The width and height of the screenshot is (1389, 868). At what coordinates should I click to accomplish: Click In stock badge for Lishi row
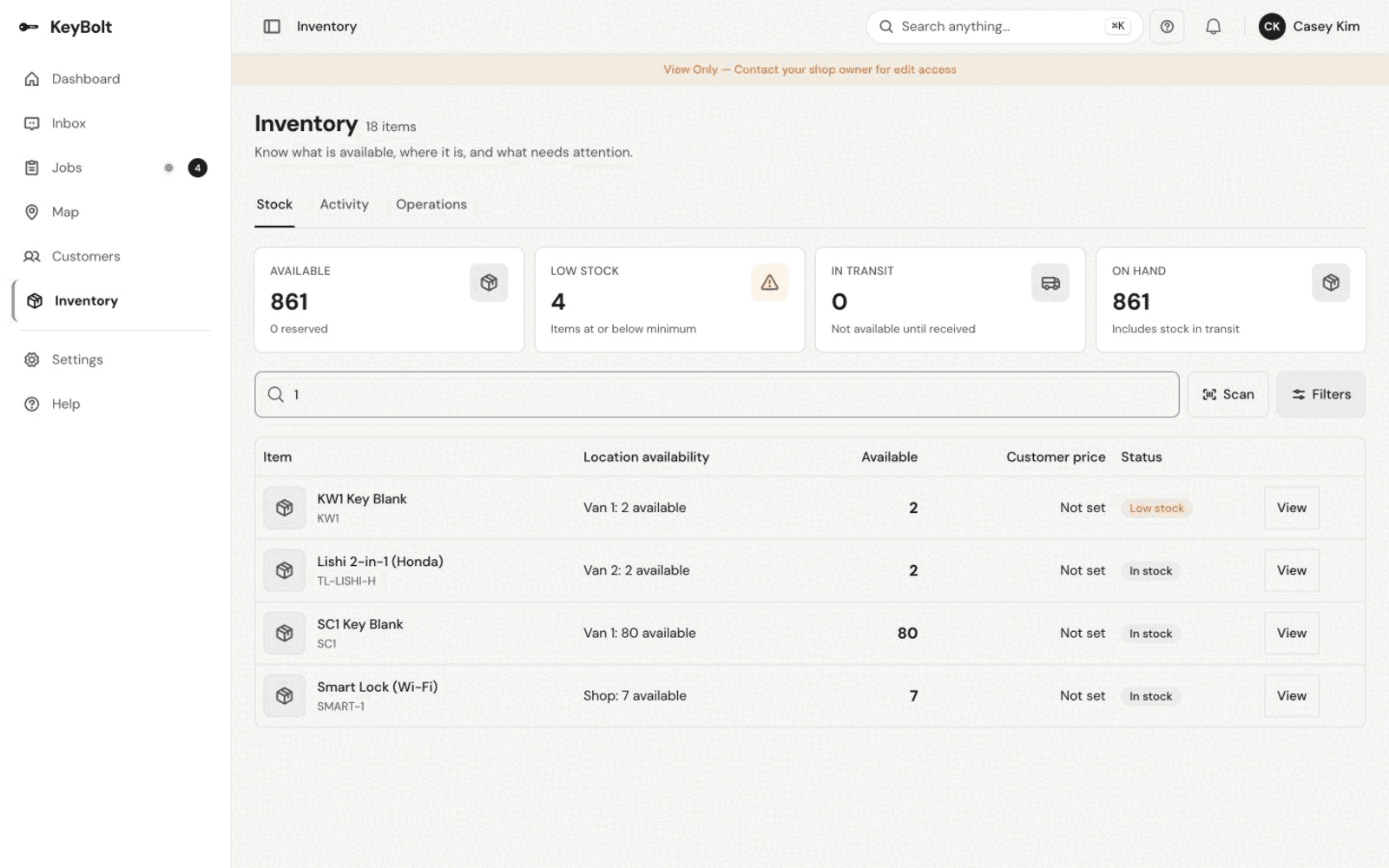pyautogui.click(x=1150, y=571)
